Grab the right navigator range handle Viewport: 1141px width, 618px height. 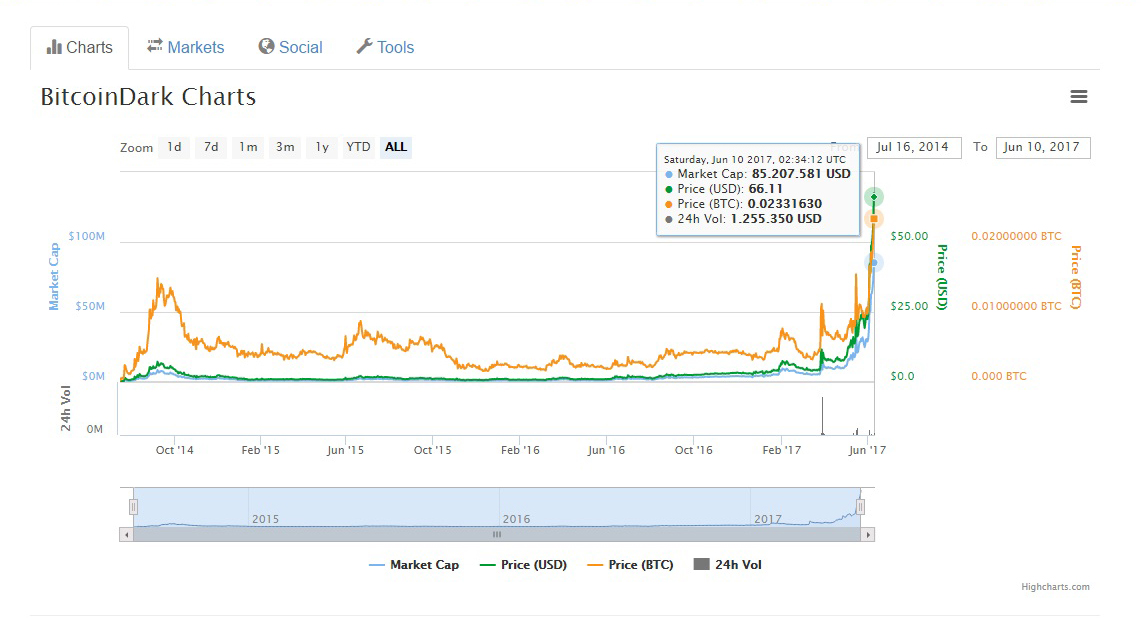860,507
